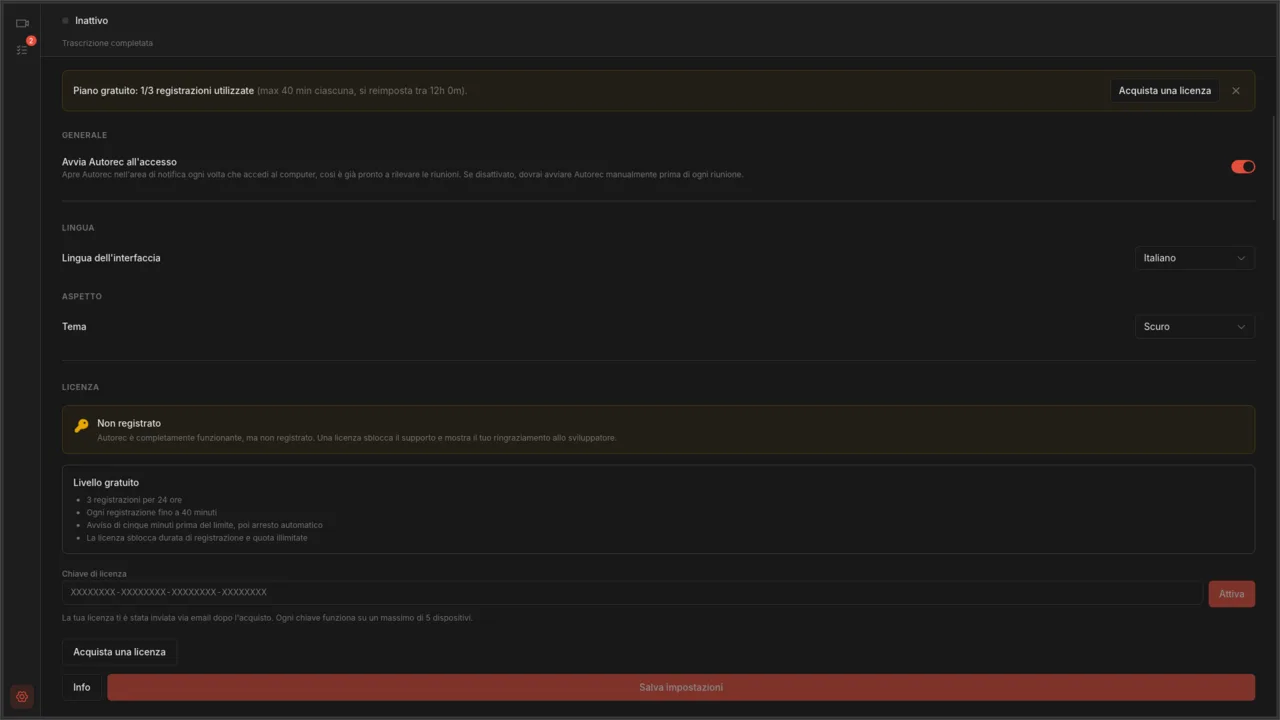Open the recordings camera icon in sidebar
The width and height of the screenshot is (1280, 720).
pyautogui.click(x=22, y=23)
